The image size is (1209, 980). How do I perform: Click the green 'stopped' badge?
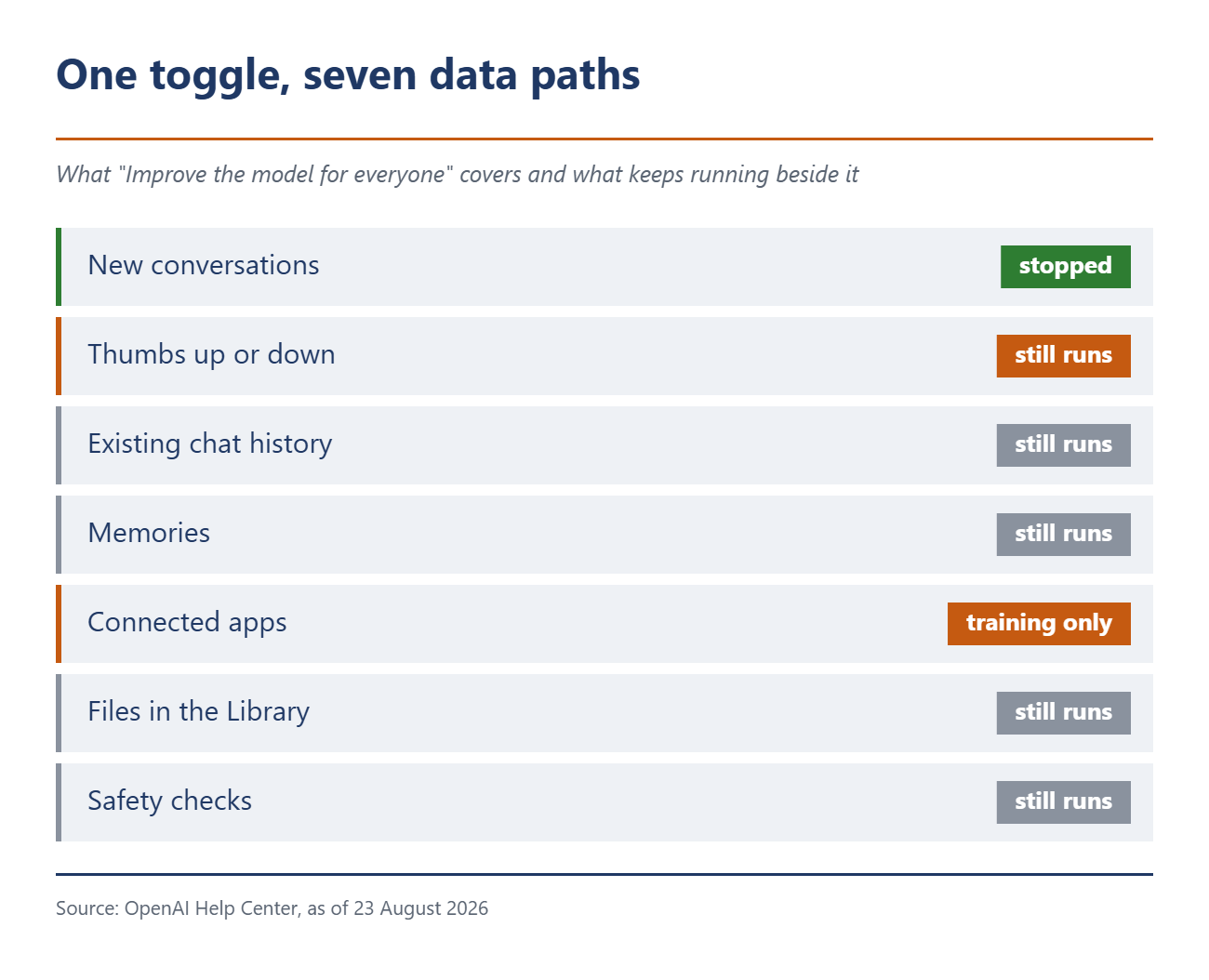click(1065, 267)
